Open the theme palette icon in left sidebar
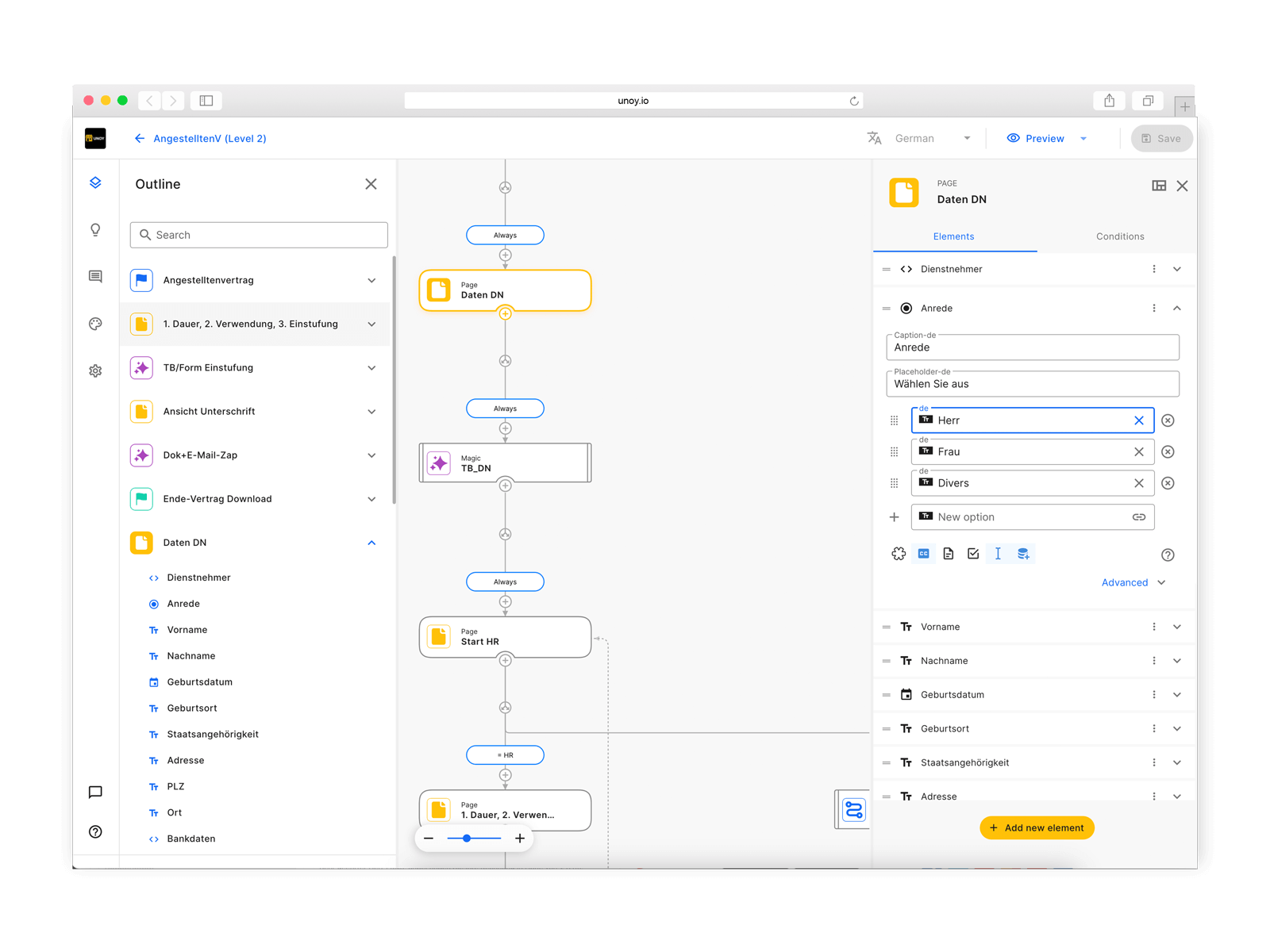 [x=95, y=324]
